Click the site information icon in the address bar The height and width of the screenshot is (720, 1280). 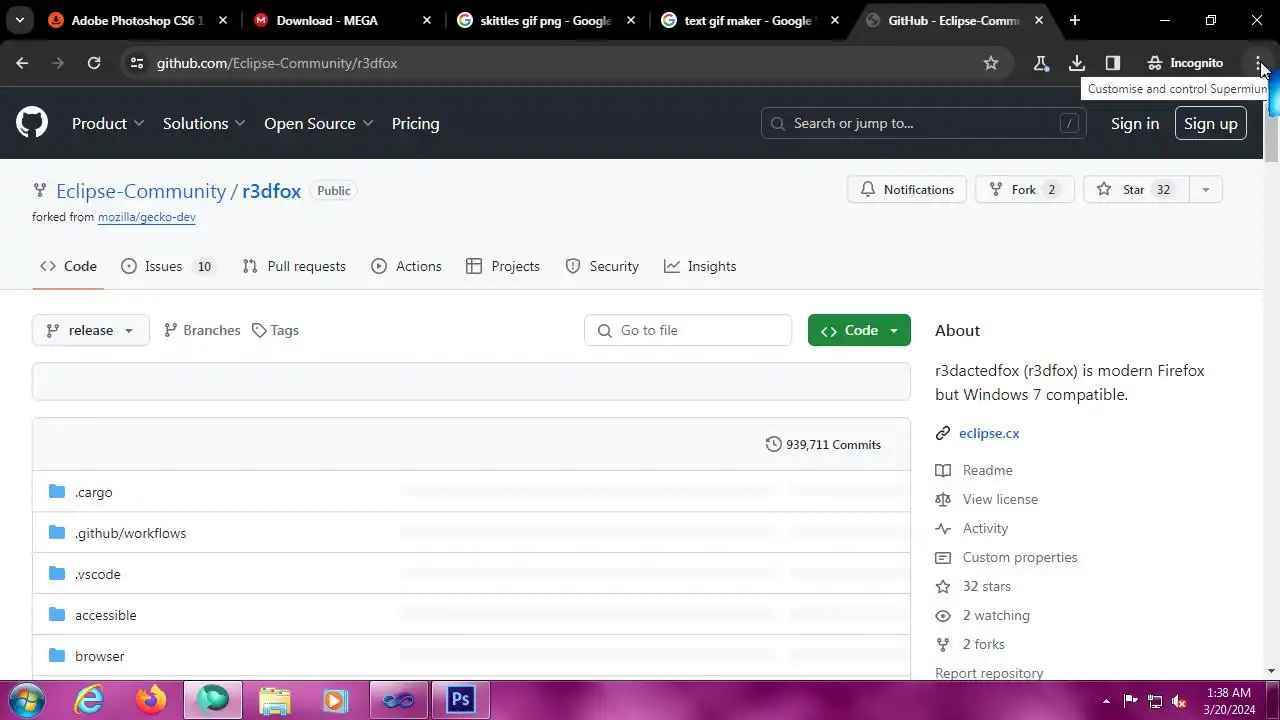(x=137, y=63)
